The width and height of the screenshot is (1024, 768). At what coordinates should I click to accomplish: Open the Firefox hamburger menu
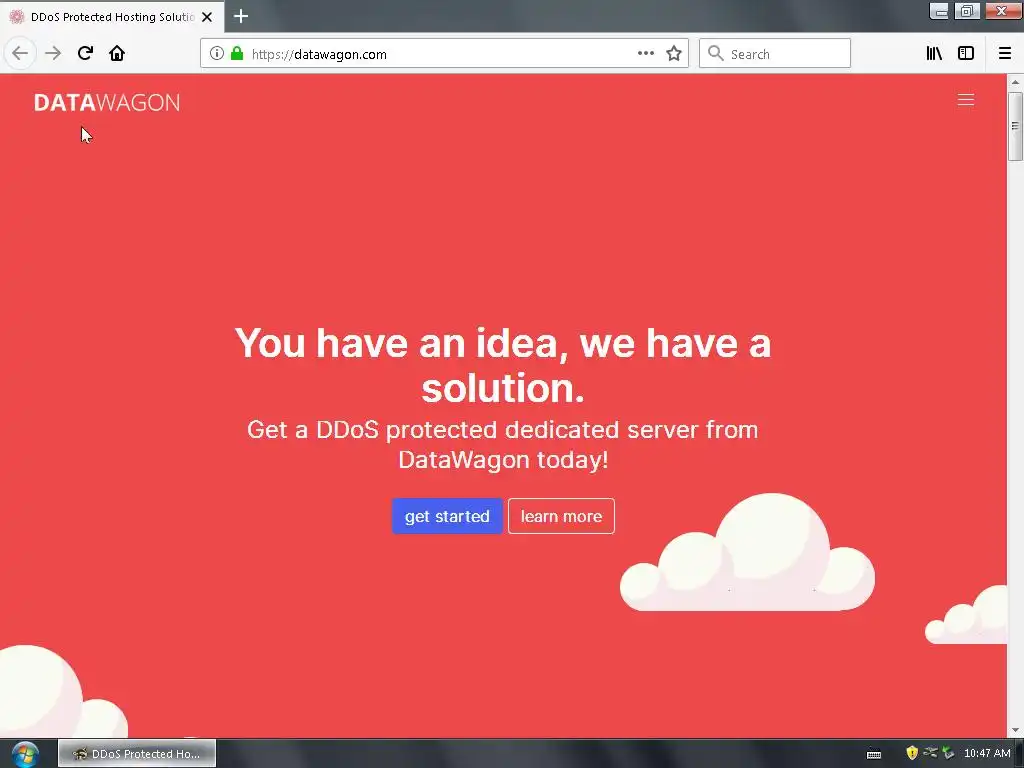click(x=1005, y=54)
